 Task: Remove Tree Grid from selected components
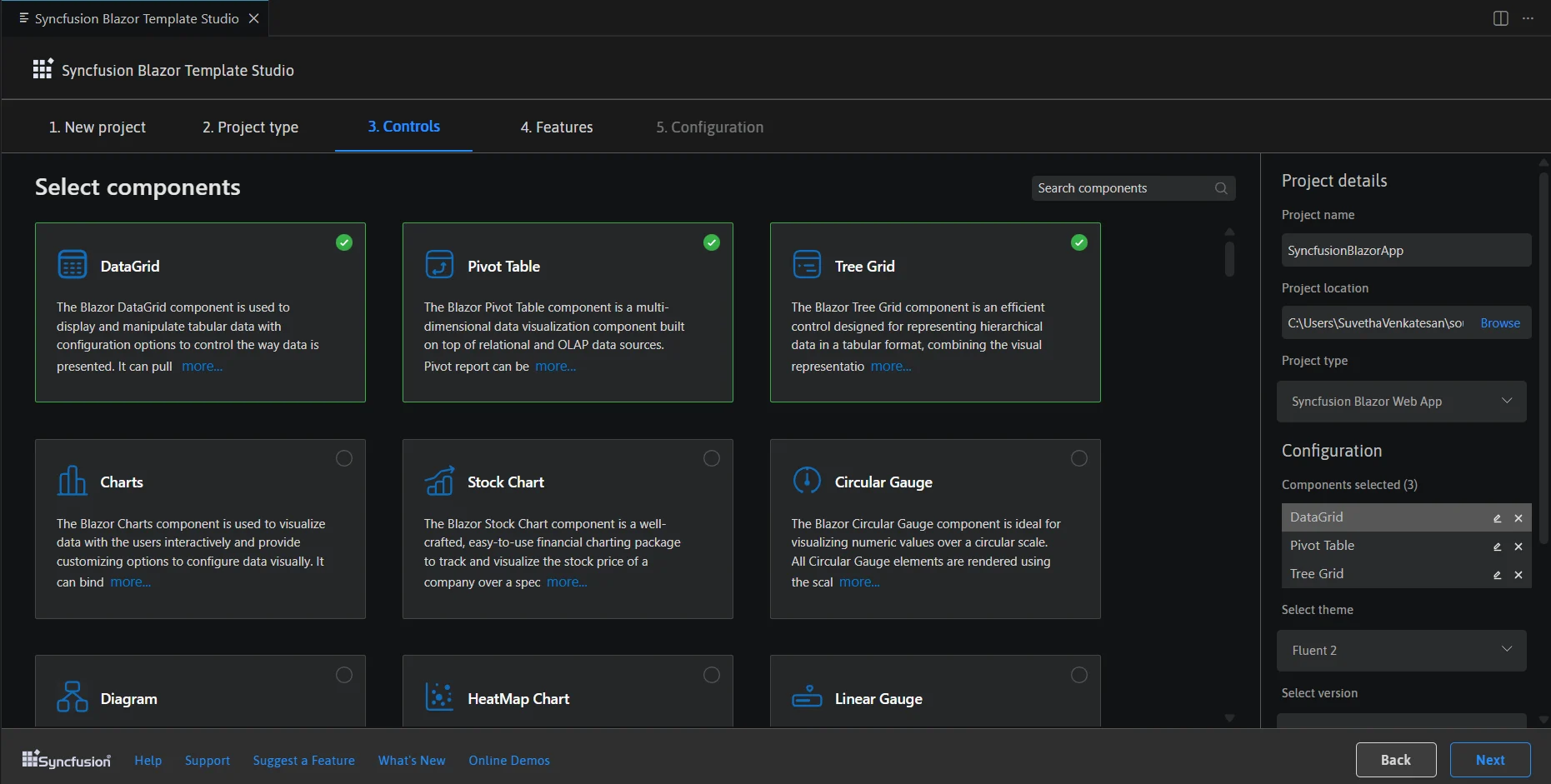[x=1518, y=575]
